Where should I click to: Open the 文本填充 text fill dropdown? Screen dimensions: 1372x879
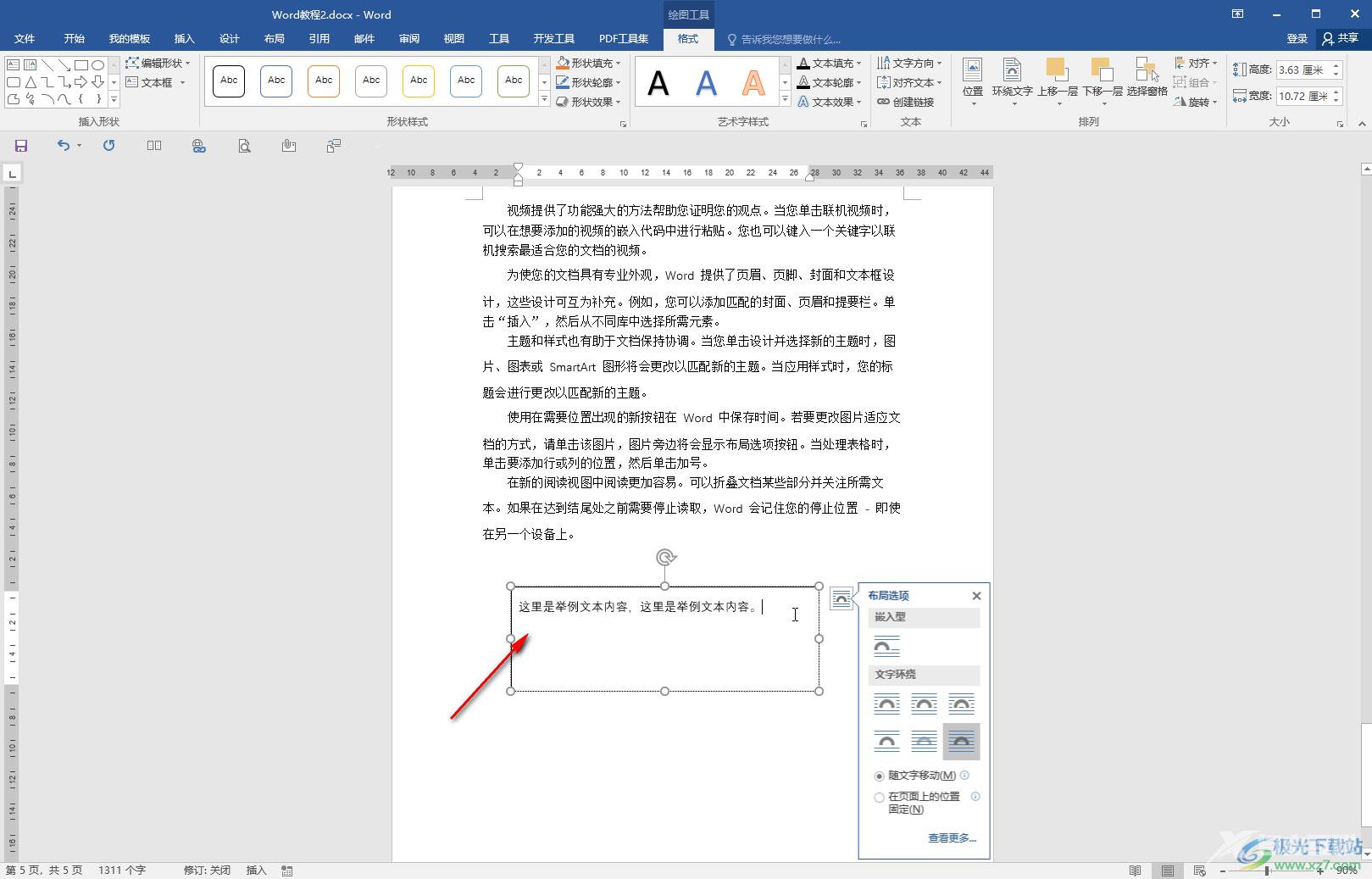coord(830,63)
